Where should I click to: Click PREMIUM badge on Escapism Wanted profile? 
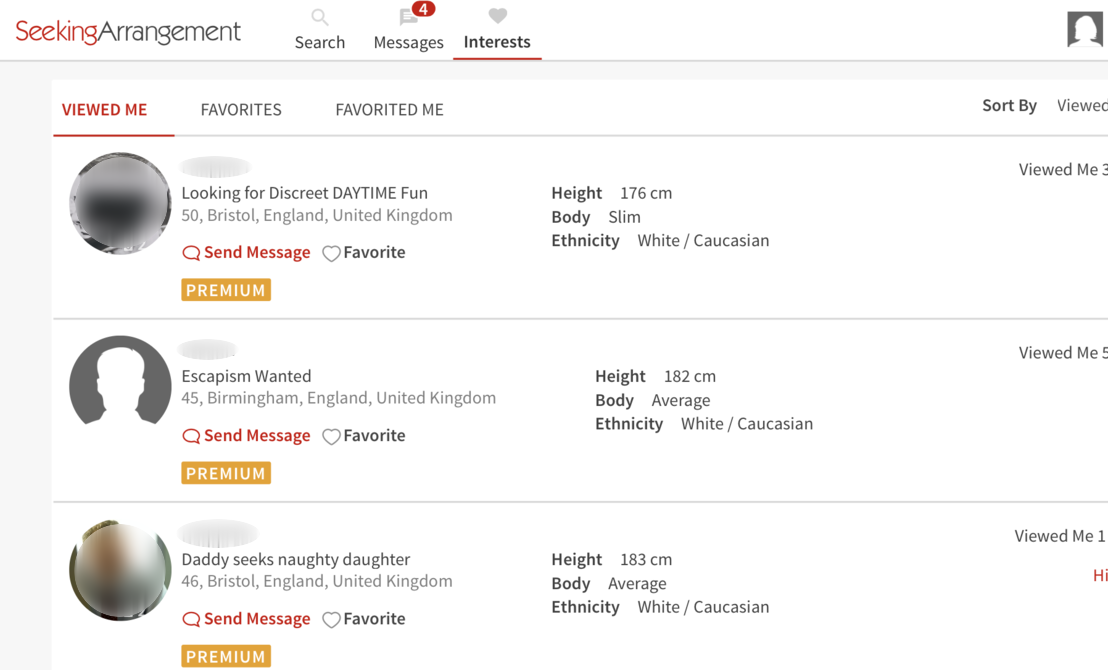tap(226, 473)
